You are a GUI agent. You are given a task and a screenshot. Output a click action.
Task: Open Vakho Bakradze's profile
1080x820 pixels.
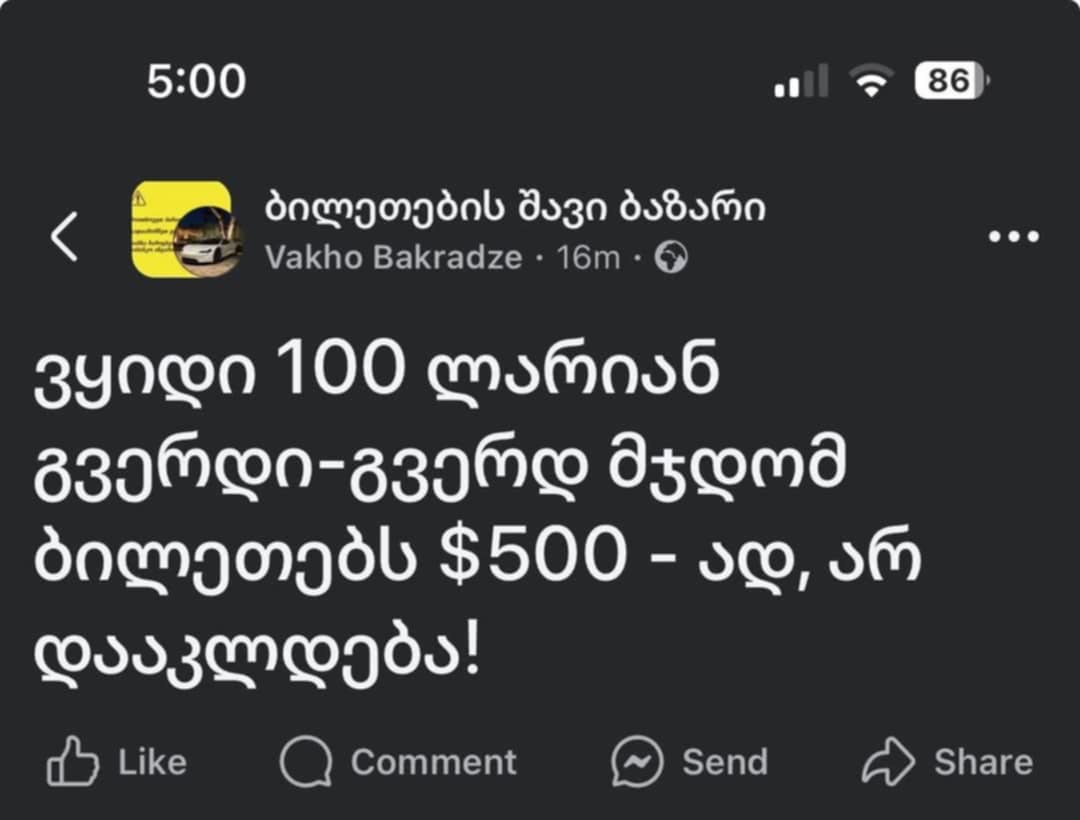click(393, 257)
